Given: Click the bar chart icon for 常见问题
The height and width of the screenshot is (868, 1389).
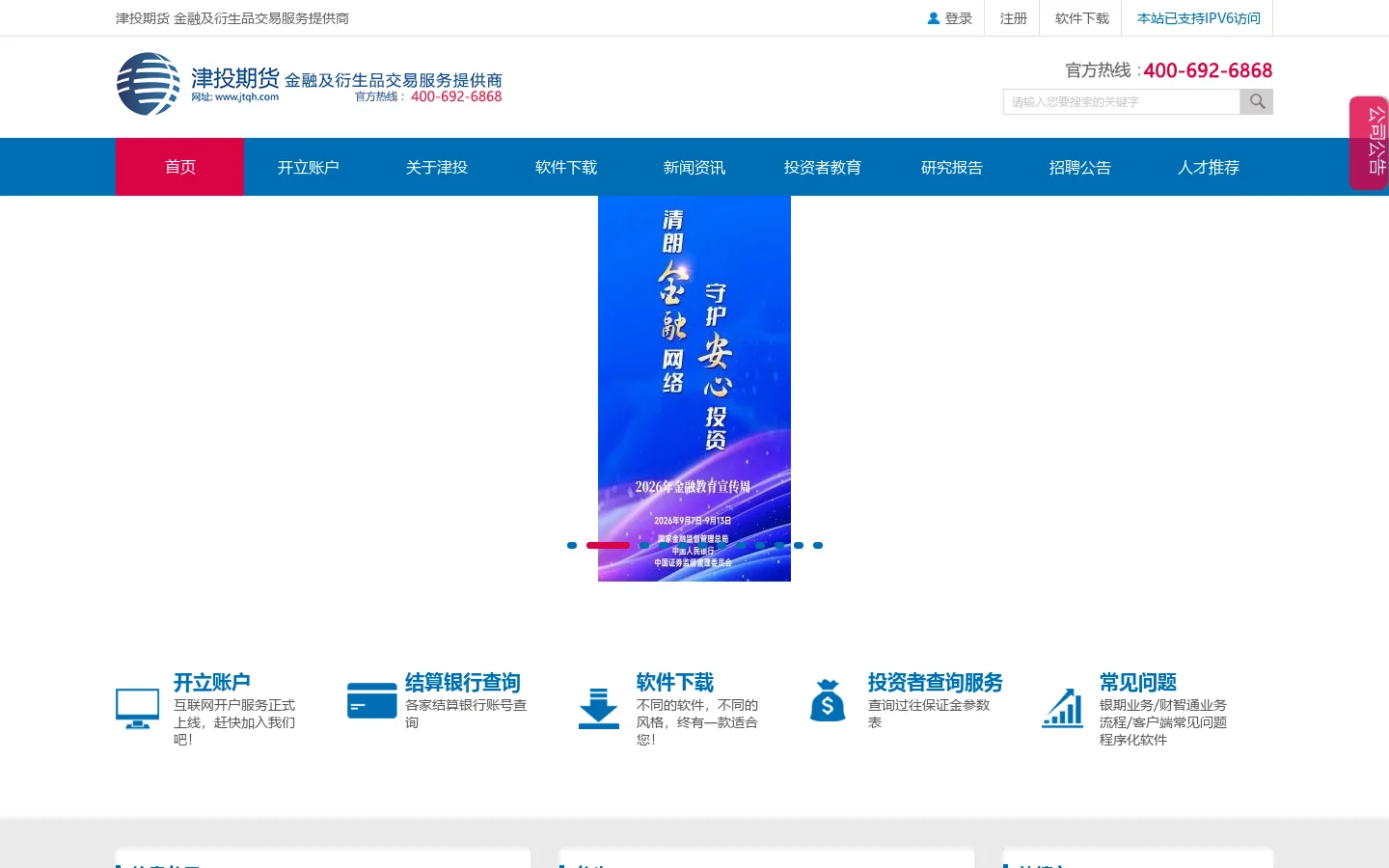Looking at the screenshot, I should point(1062,708).
